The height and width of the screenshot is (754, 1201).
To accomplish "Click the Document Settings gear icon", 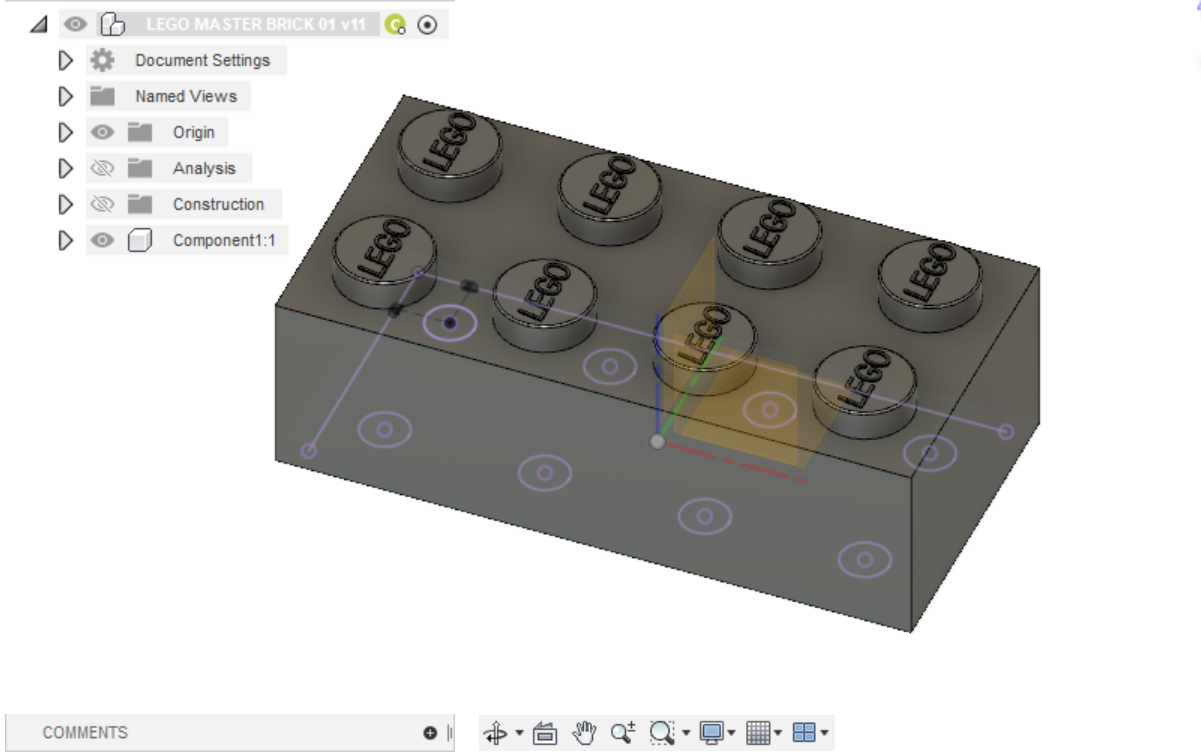I will pos(103,60).
